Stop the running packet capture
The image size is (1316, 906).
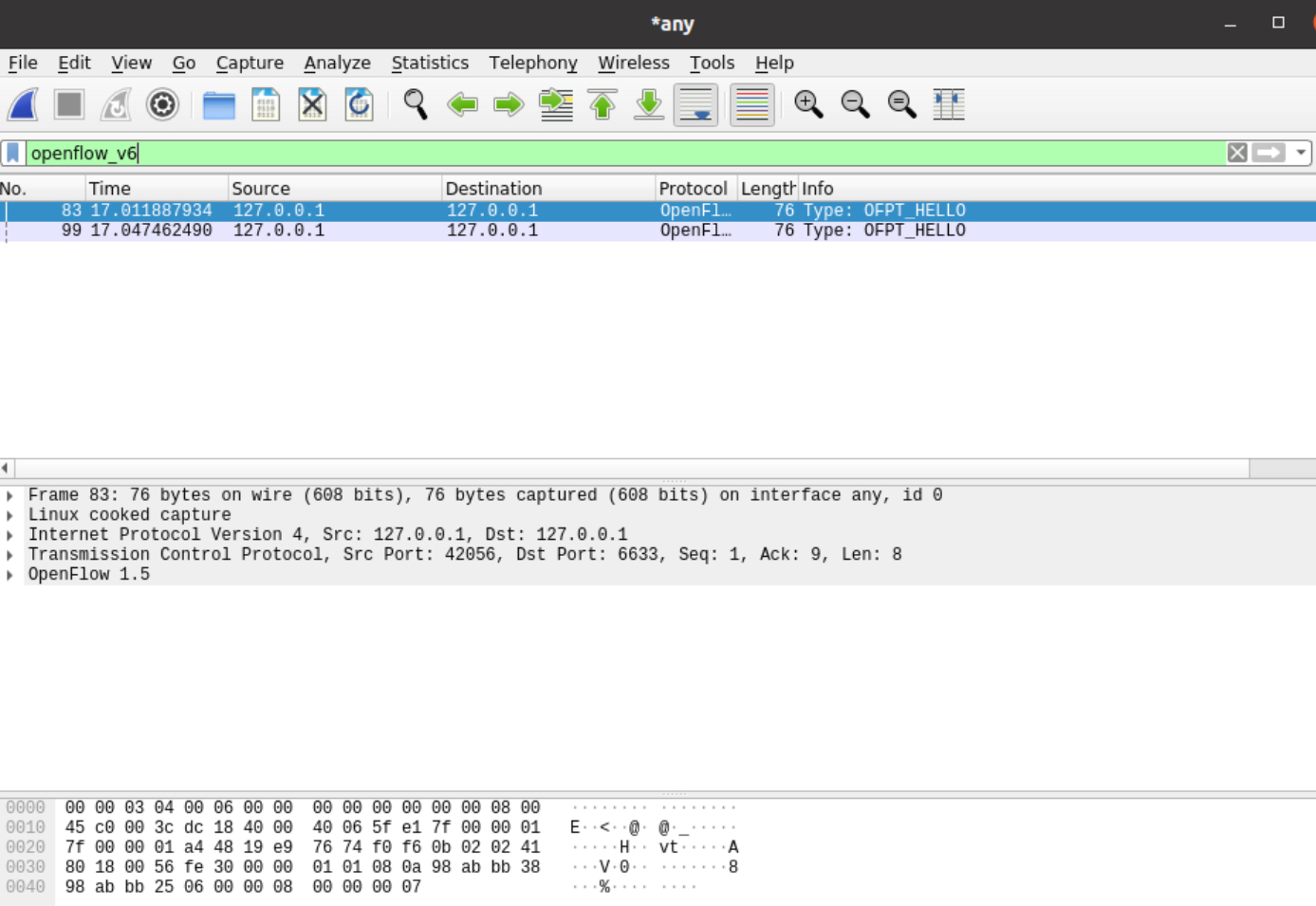point(69,104)
